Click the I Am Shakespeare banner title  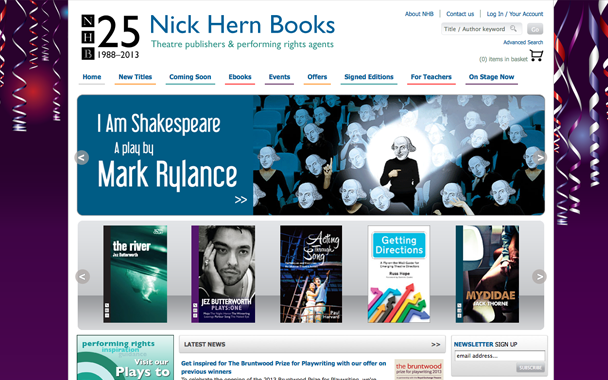pyautogui.click(x=159, y=124)
